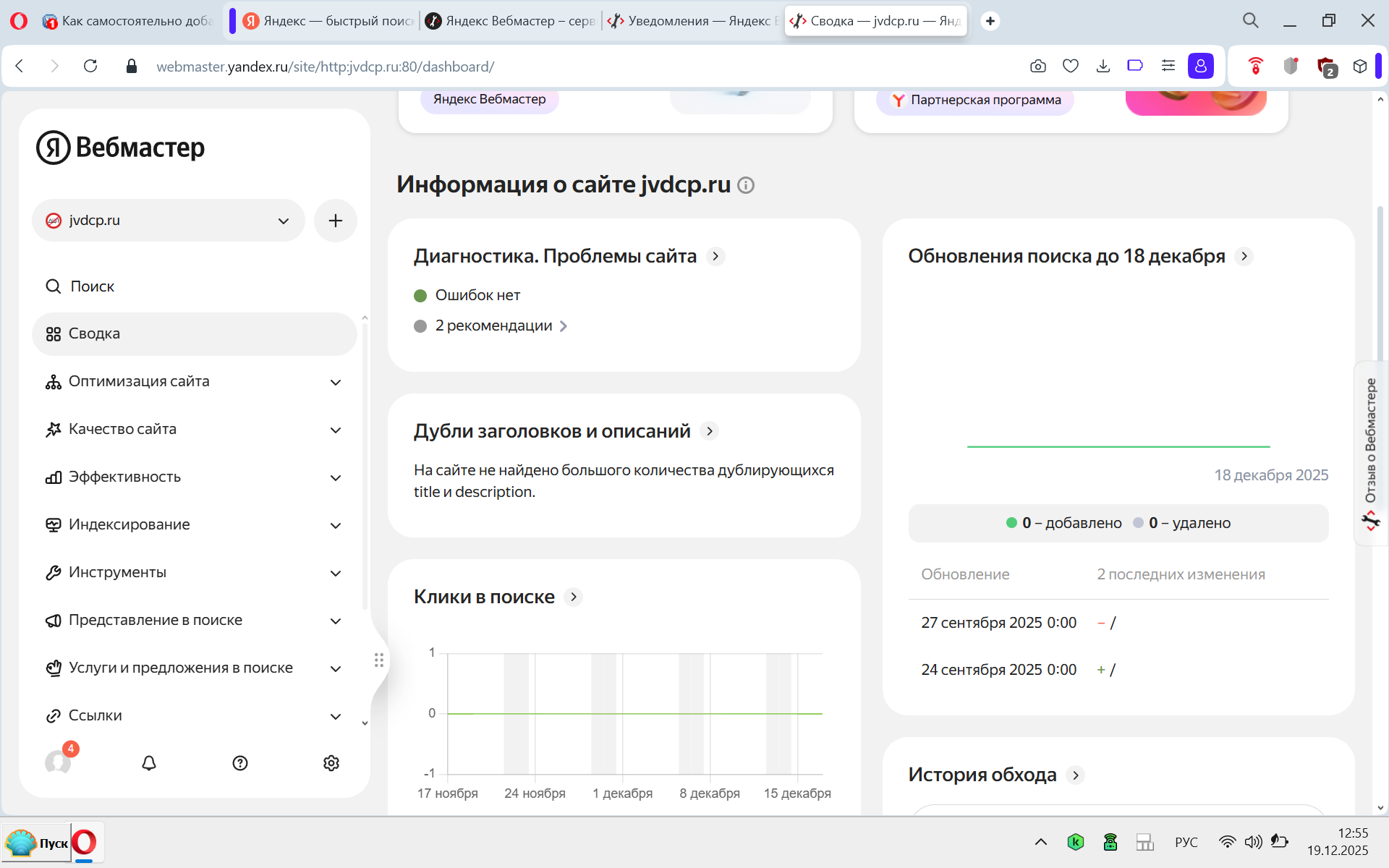
Task: Open the help question mark icon
Action: 240,763
